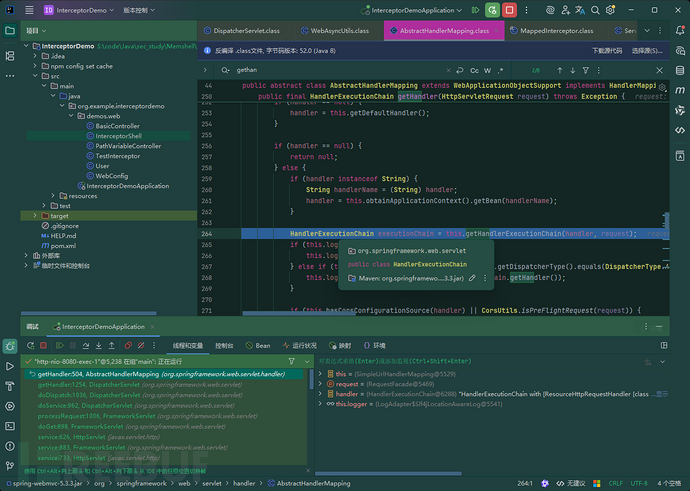Toggle match case Cc in search bar
This screenshot has height=491, width=690.
click(x=474, y=70)
